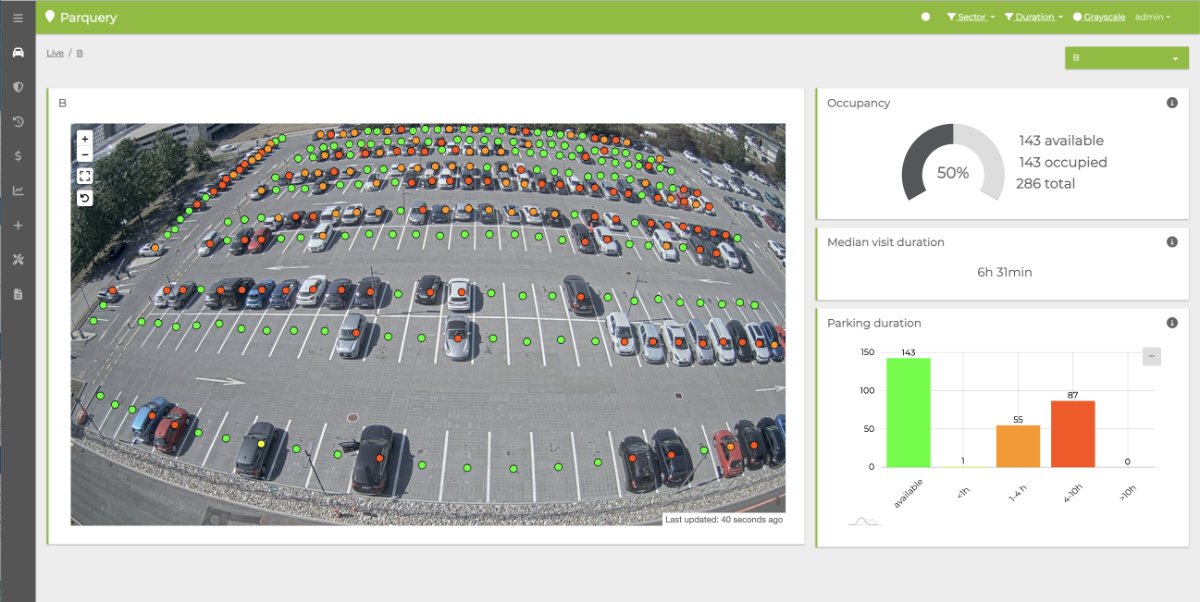This screenshot has height=602, width=1200.
Task: Reset the parking image view rotation
Action: (x=85, y=198)
